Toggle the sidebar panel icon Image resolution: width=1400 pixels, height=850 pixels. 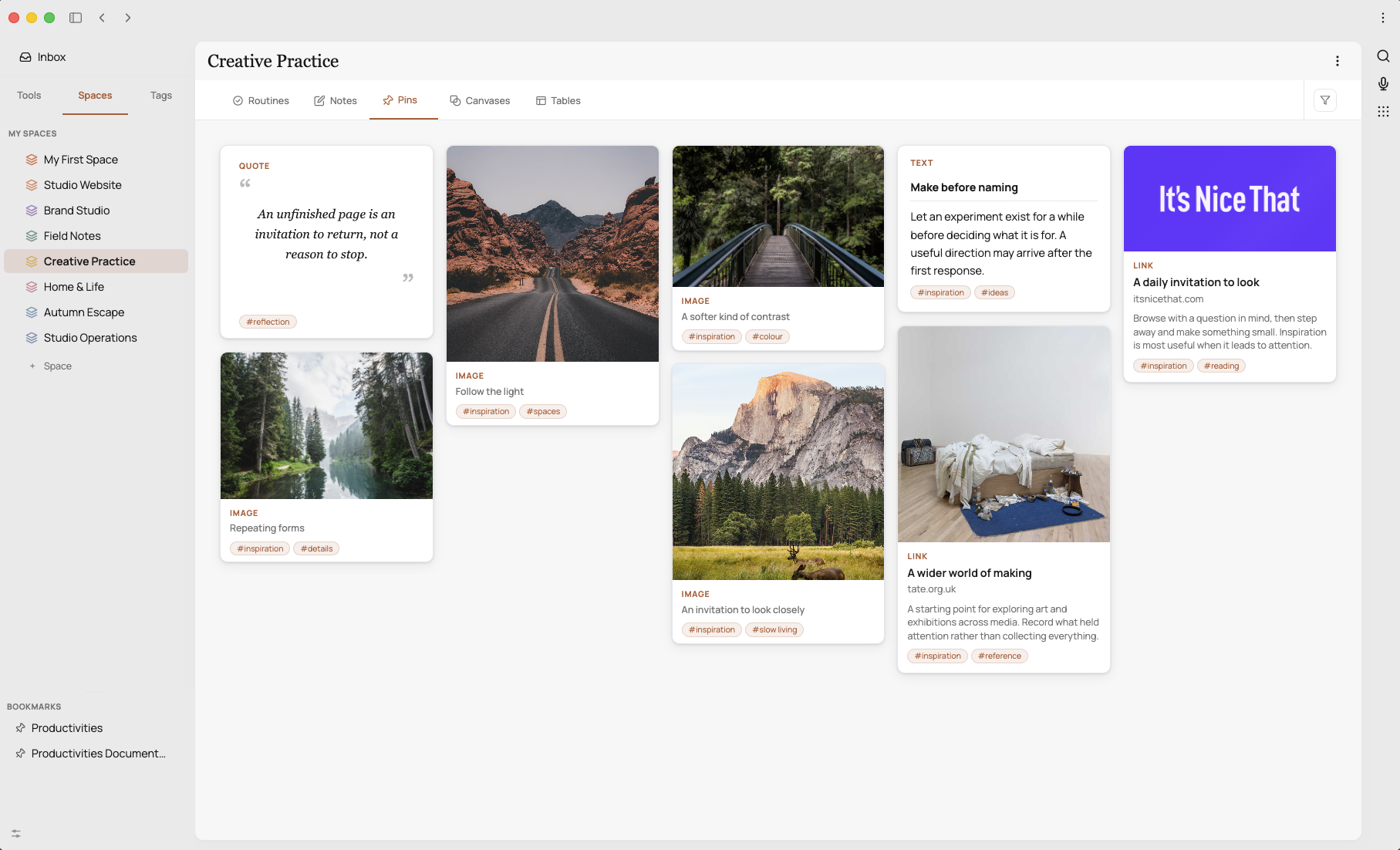(x=76, y=18)
